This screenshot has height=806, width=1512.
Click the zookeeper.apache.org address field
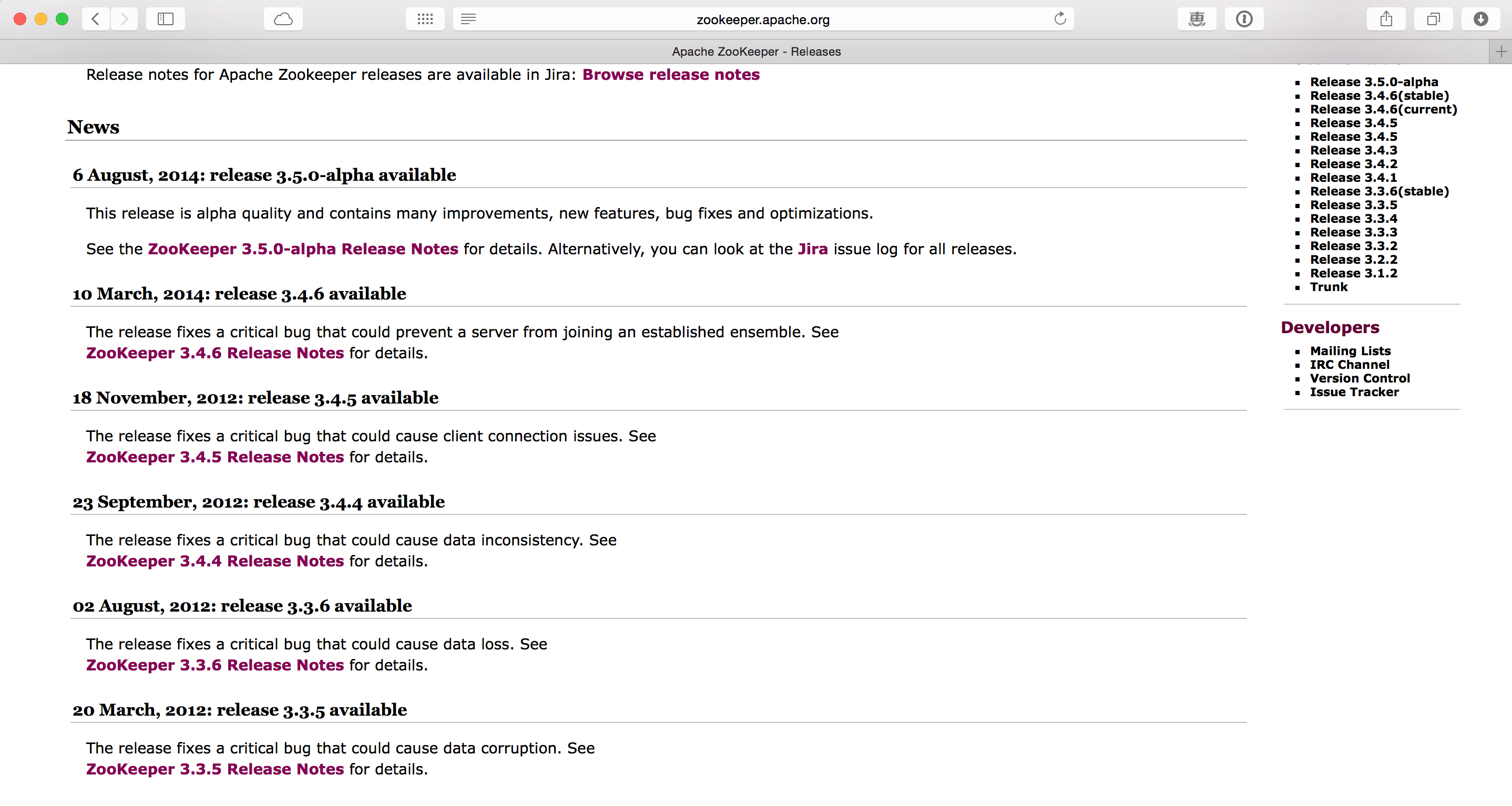[x=762, y=19]
